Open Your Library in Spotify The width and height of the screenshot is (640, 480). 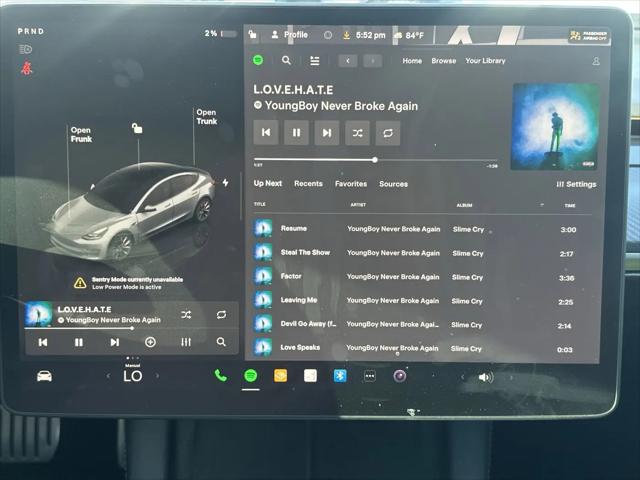point(485,61)
